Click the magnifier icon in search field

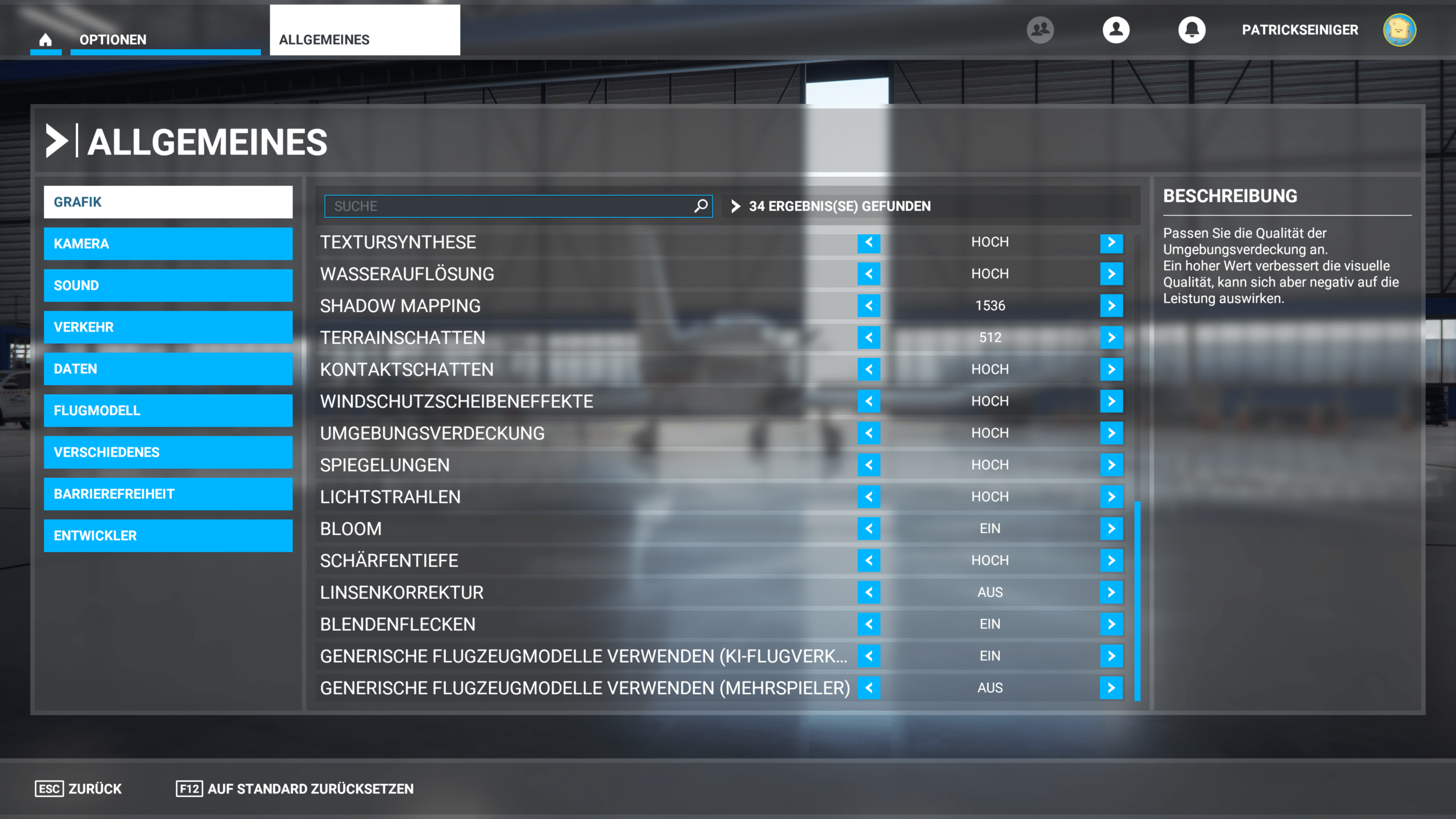pos(701,206)
